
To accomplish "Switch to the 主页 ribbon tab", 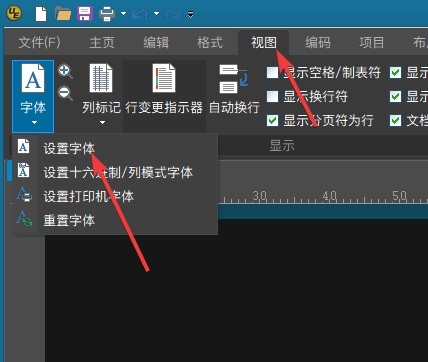I will pyautogui.click(x=102, y=42).
